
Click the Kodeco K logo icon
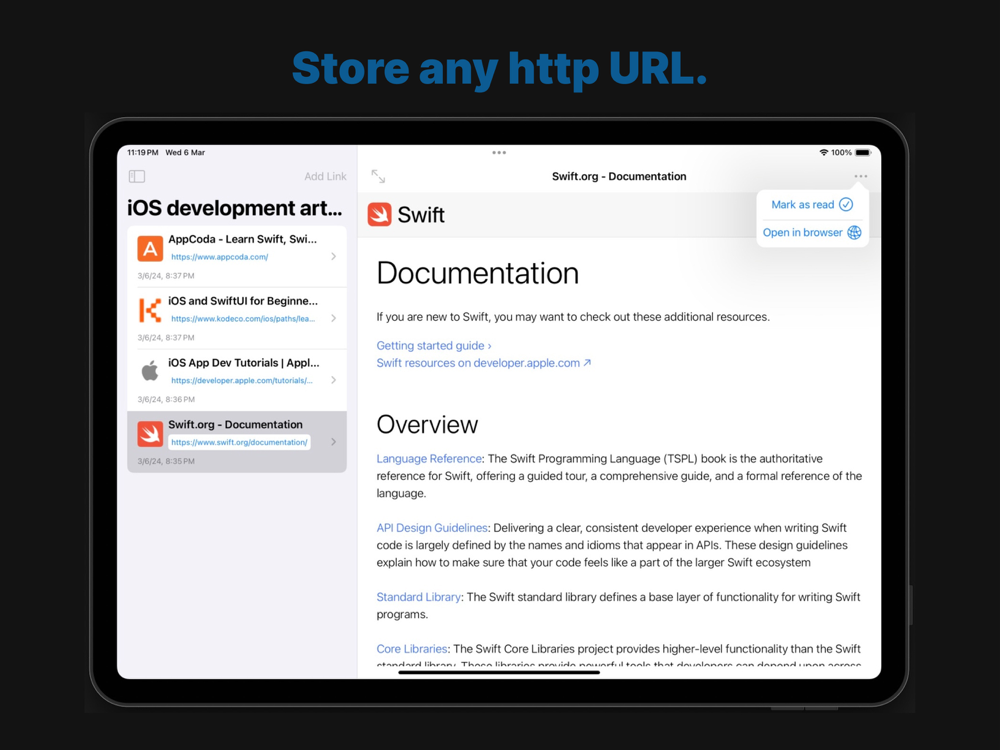coord(150,311)
